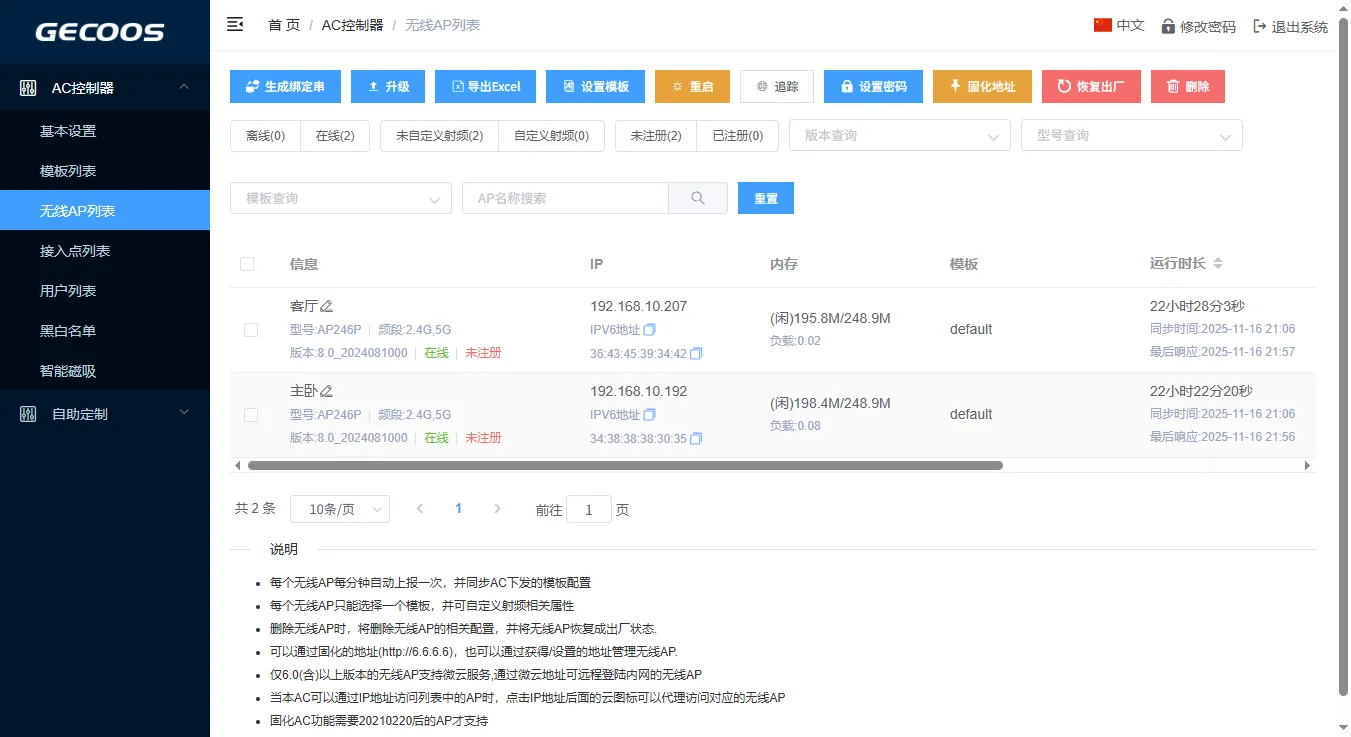Click the table's horizontal scrollbar
The image size is (1351, 737).
(625, 465)
